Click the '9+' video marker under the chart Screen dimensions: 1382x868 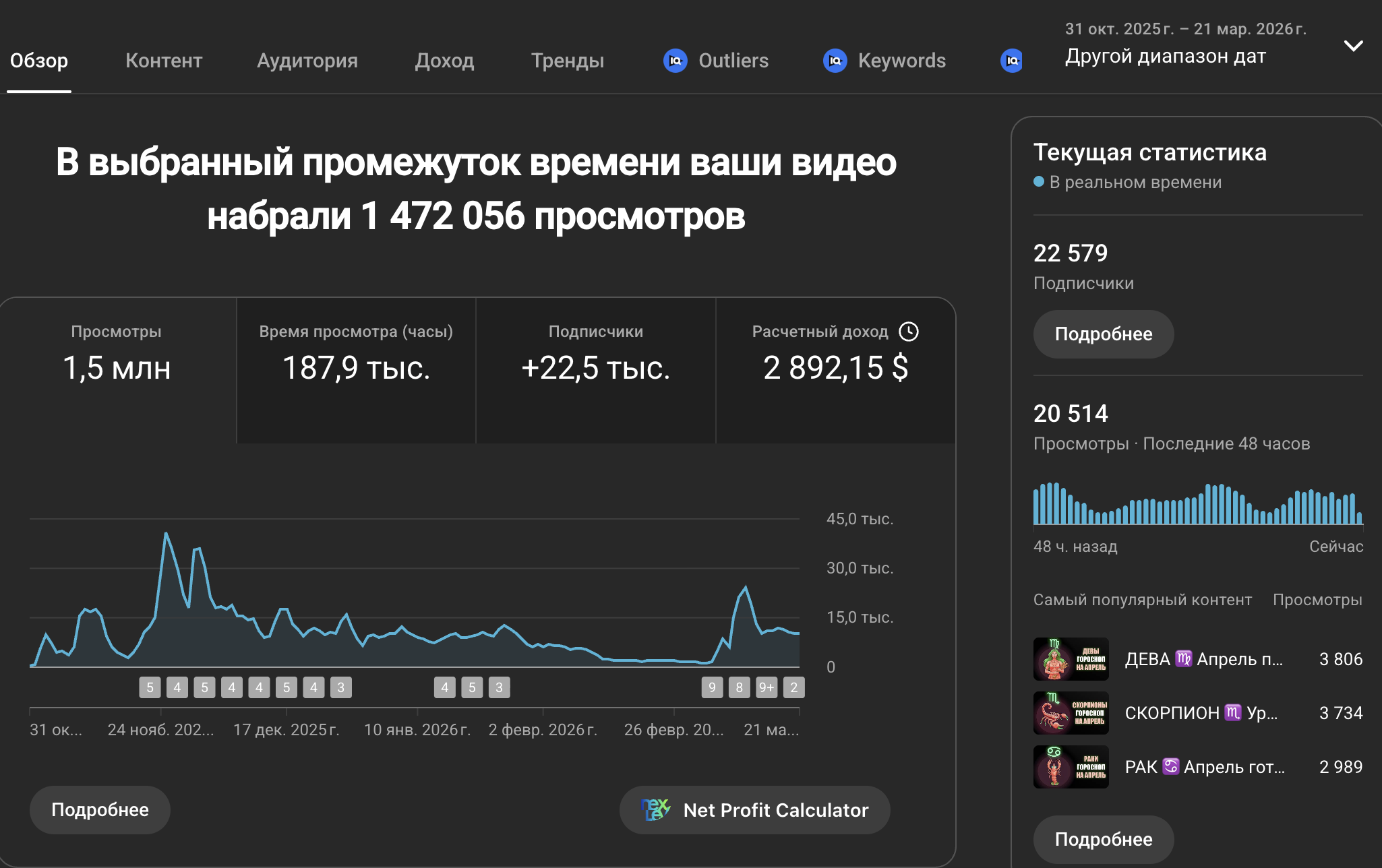point(767,687)
